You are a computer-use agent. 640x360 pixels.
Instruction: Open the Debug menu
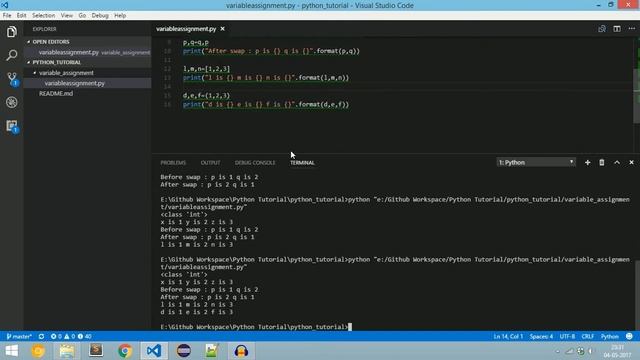pos(100,16)
